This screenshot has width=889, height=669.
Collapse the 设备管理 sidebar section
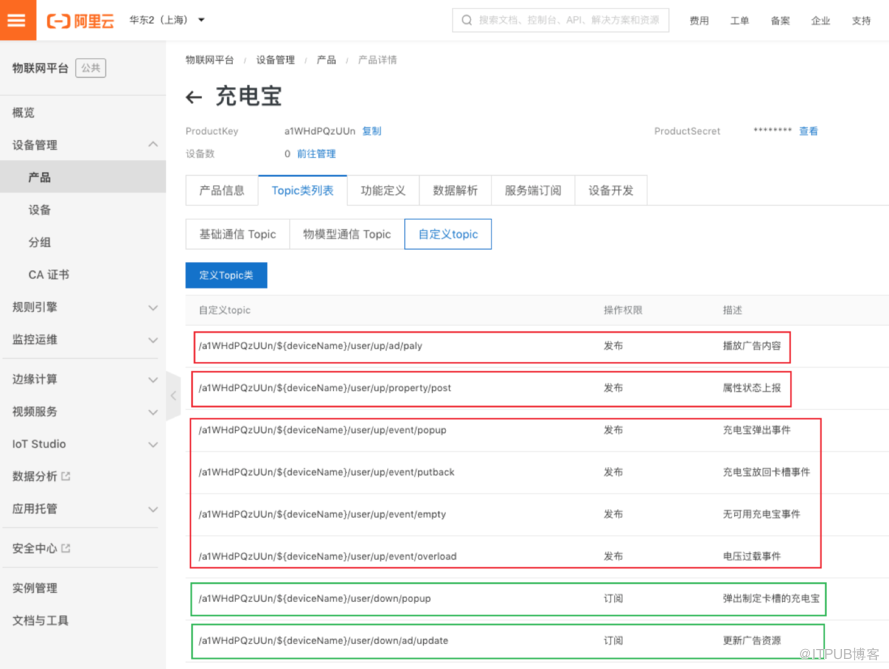coord(153,145)
